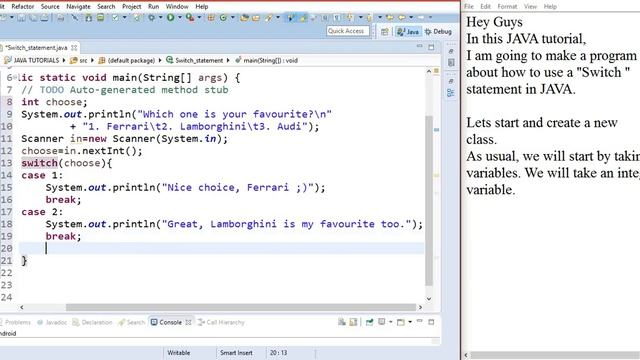Click the second icon in the right trim bar

pos(451,62)
